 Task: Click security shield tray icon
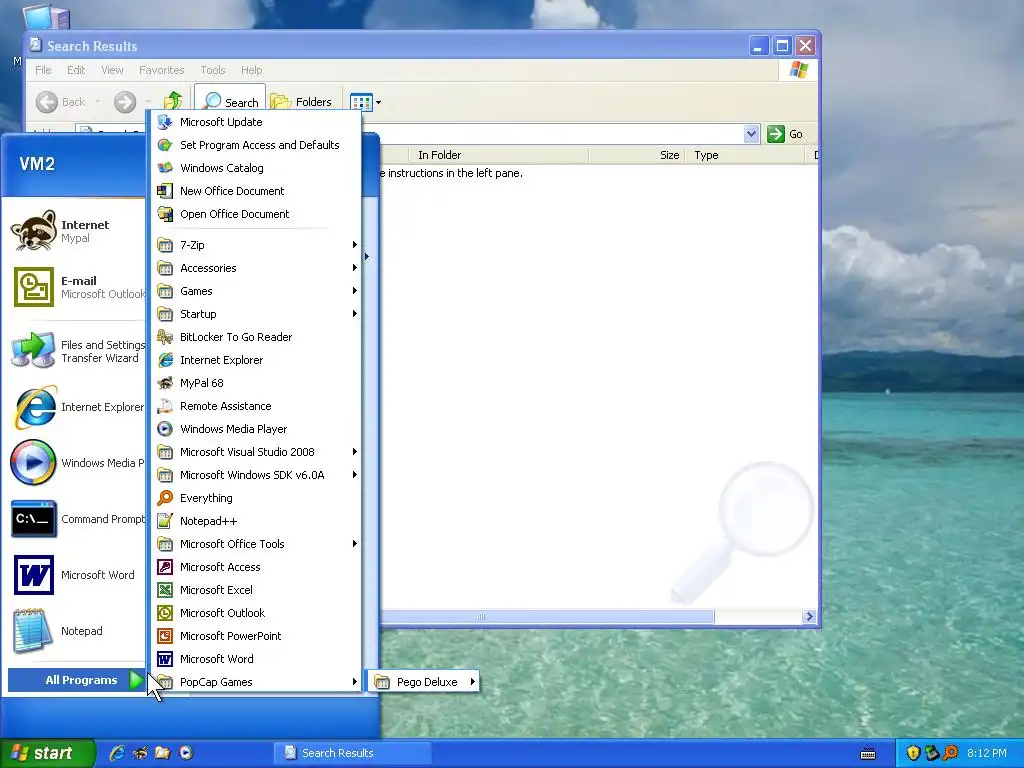click(x=913, y=753)
